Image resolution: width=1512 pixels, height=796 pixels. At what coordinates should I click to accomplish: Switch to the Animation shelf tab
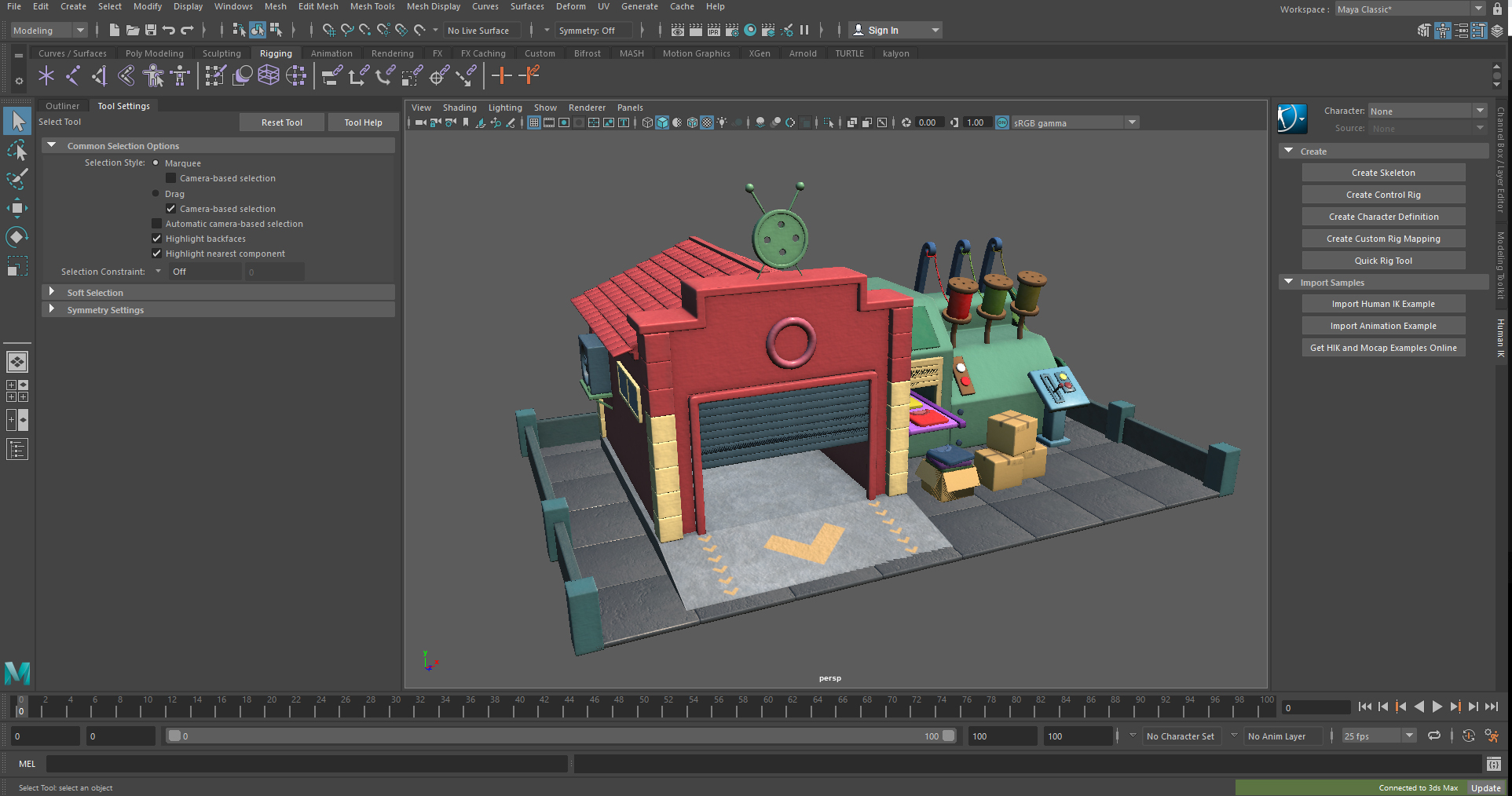pyautogui.click(x=331, y=53)
